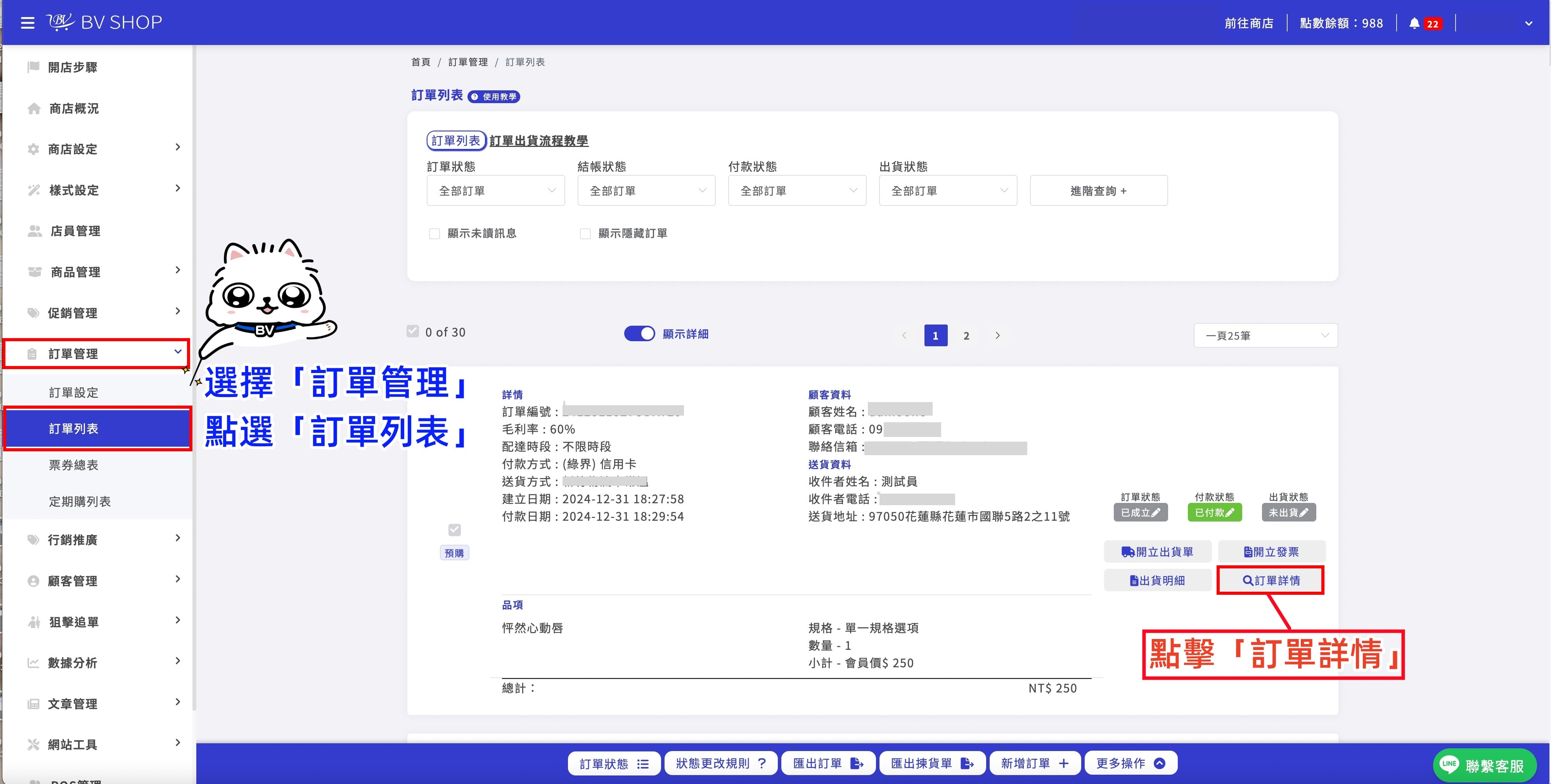Image resolution: width=1551 pixels, height=784 pixels.
Task: Click the 店員管理 people icon
Action: coord(35,231)
